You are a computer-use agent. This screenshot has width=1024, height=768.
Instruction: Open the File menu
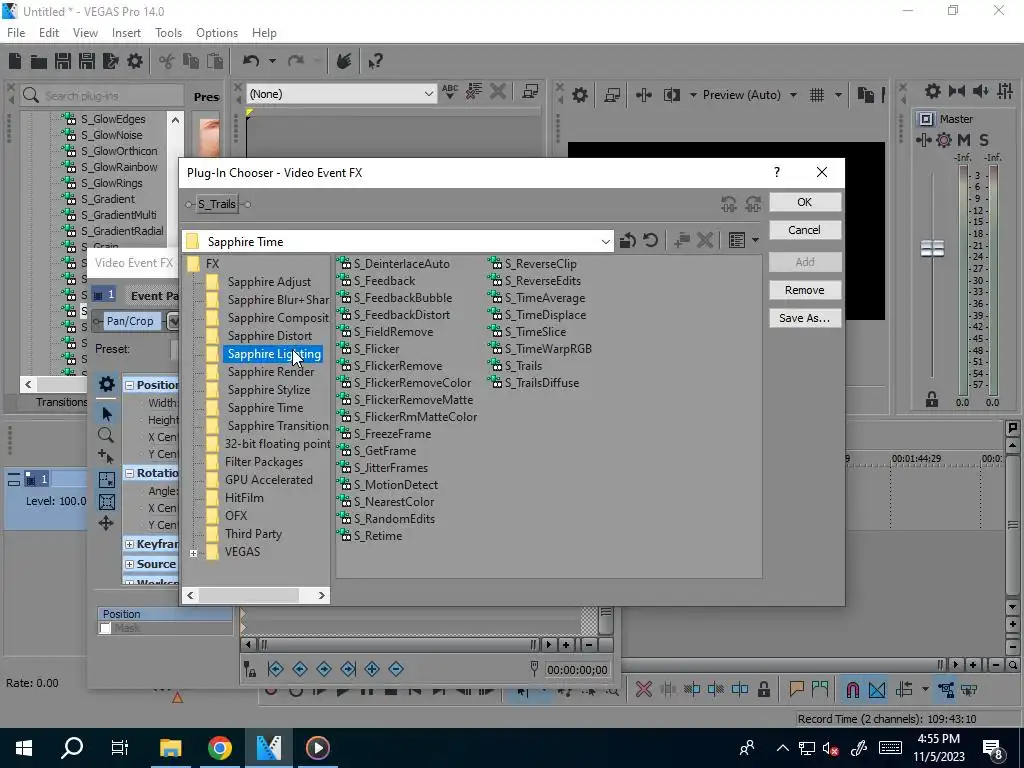[16, 33]
